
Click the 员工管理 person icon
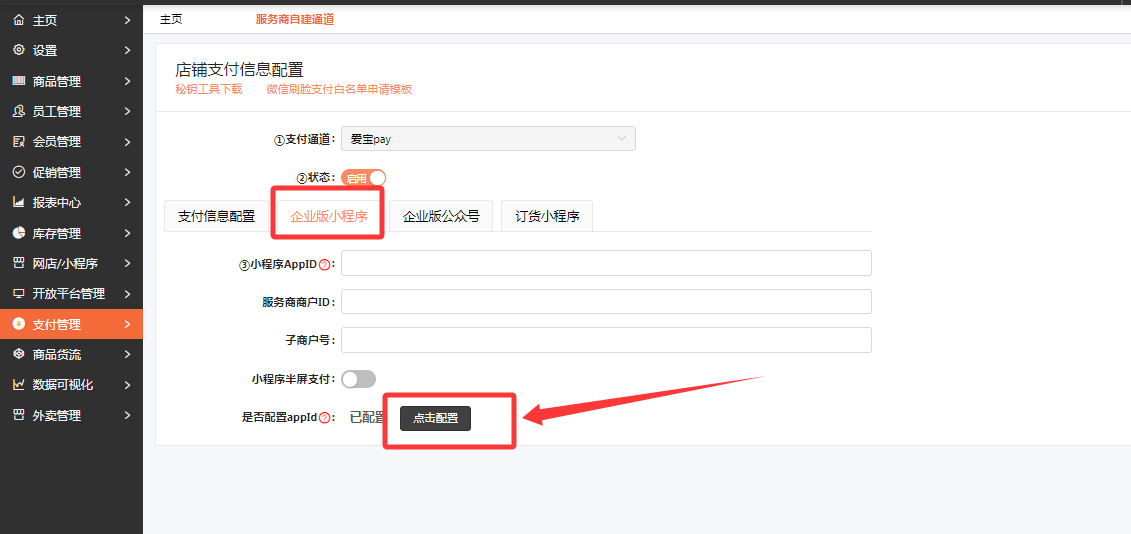[x=18, y=111]
